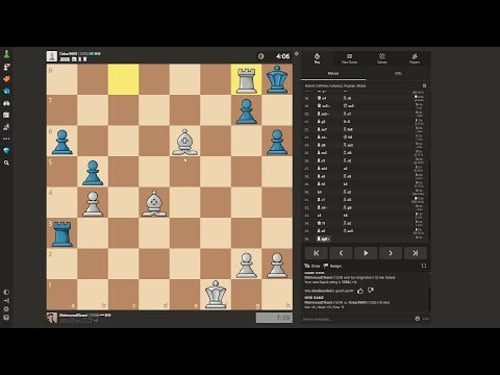Click the highlighted yellow c8 square

click(123, 80)
